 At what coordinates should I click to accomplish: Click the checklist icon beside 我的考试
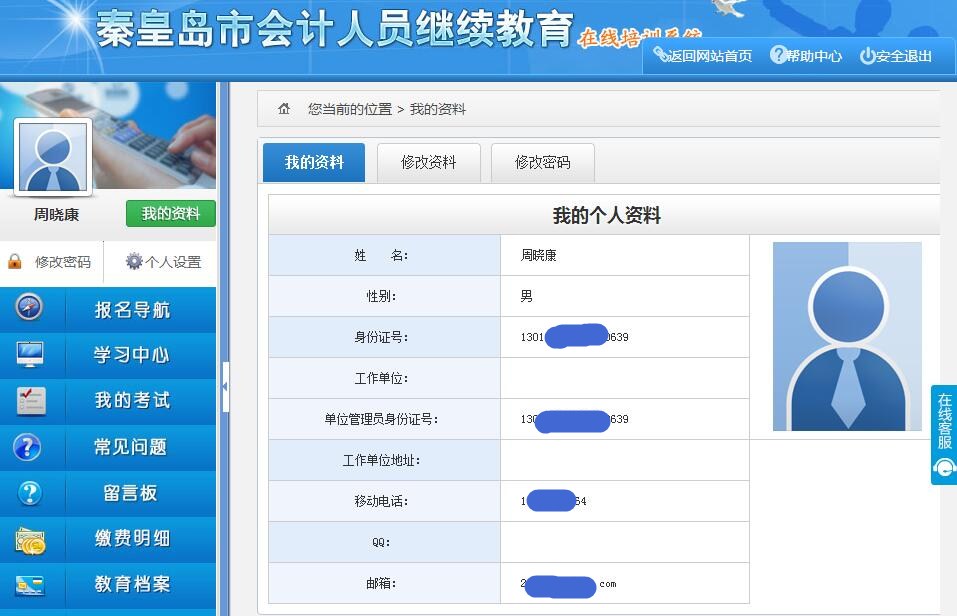pos(31,400)
